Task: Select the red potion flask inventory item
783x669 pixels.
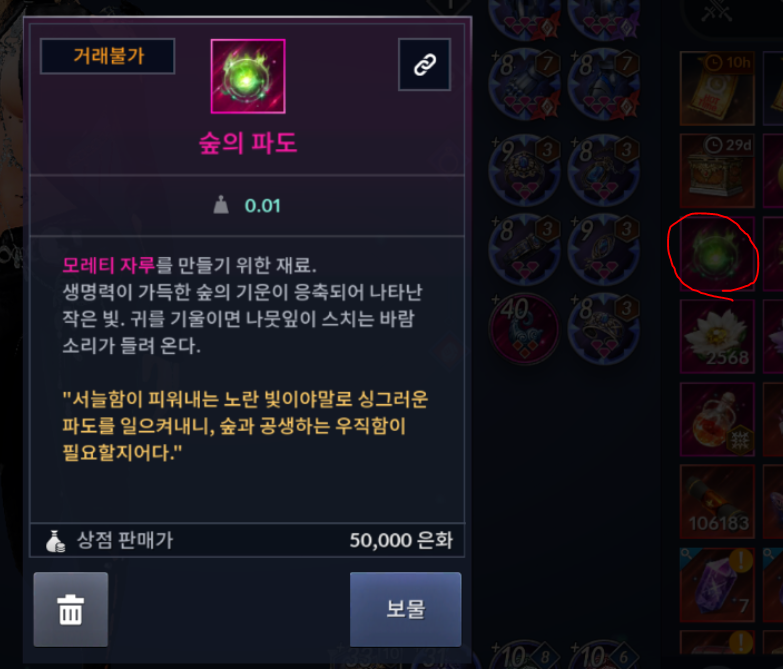Action: [x=717, y=419]
